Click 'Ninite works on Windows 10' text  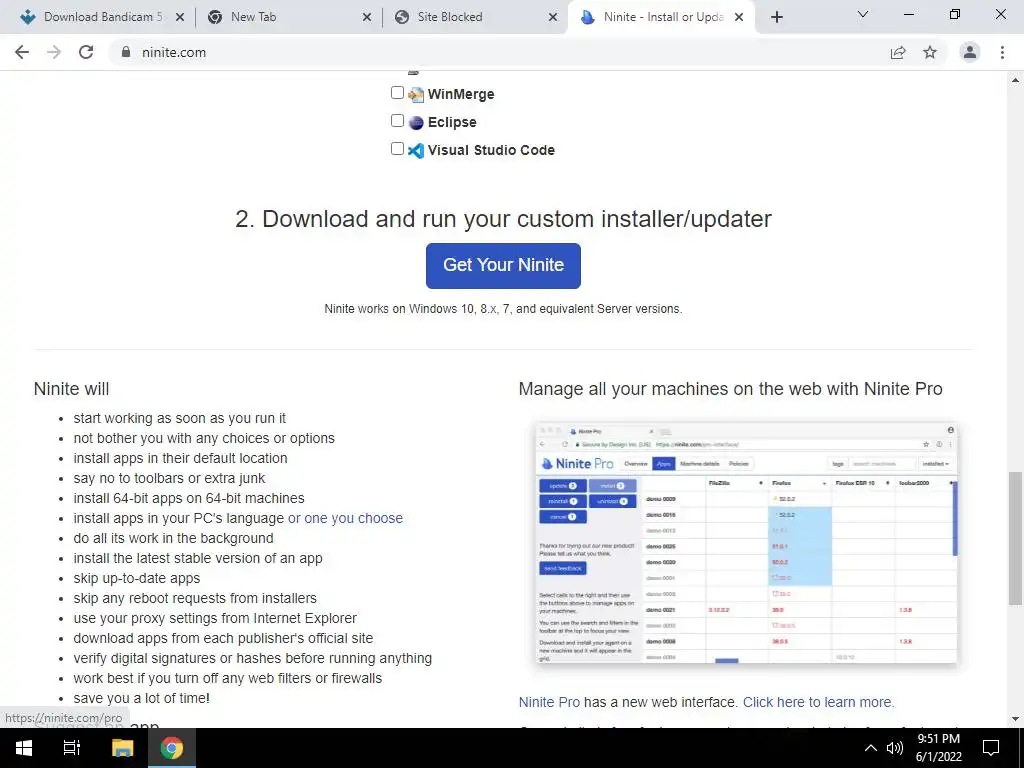[503, 309]
